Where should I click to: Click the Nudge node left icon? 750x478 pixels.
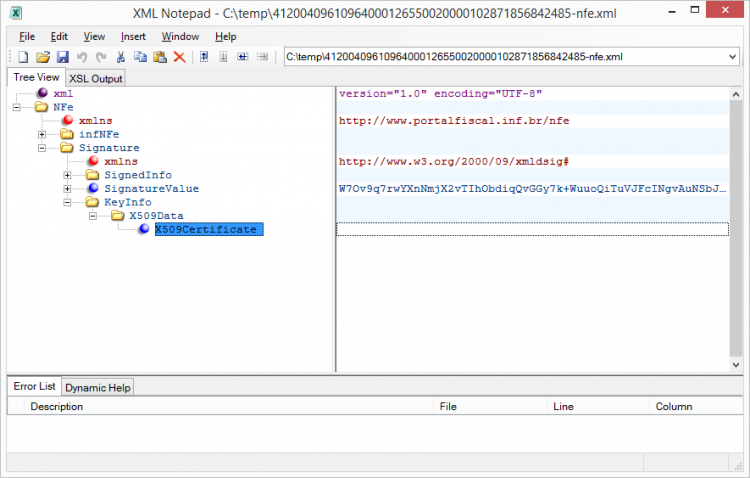click(243, 57)
